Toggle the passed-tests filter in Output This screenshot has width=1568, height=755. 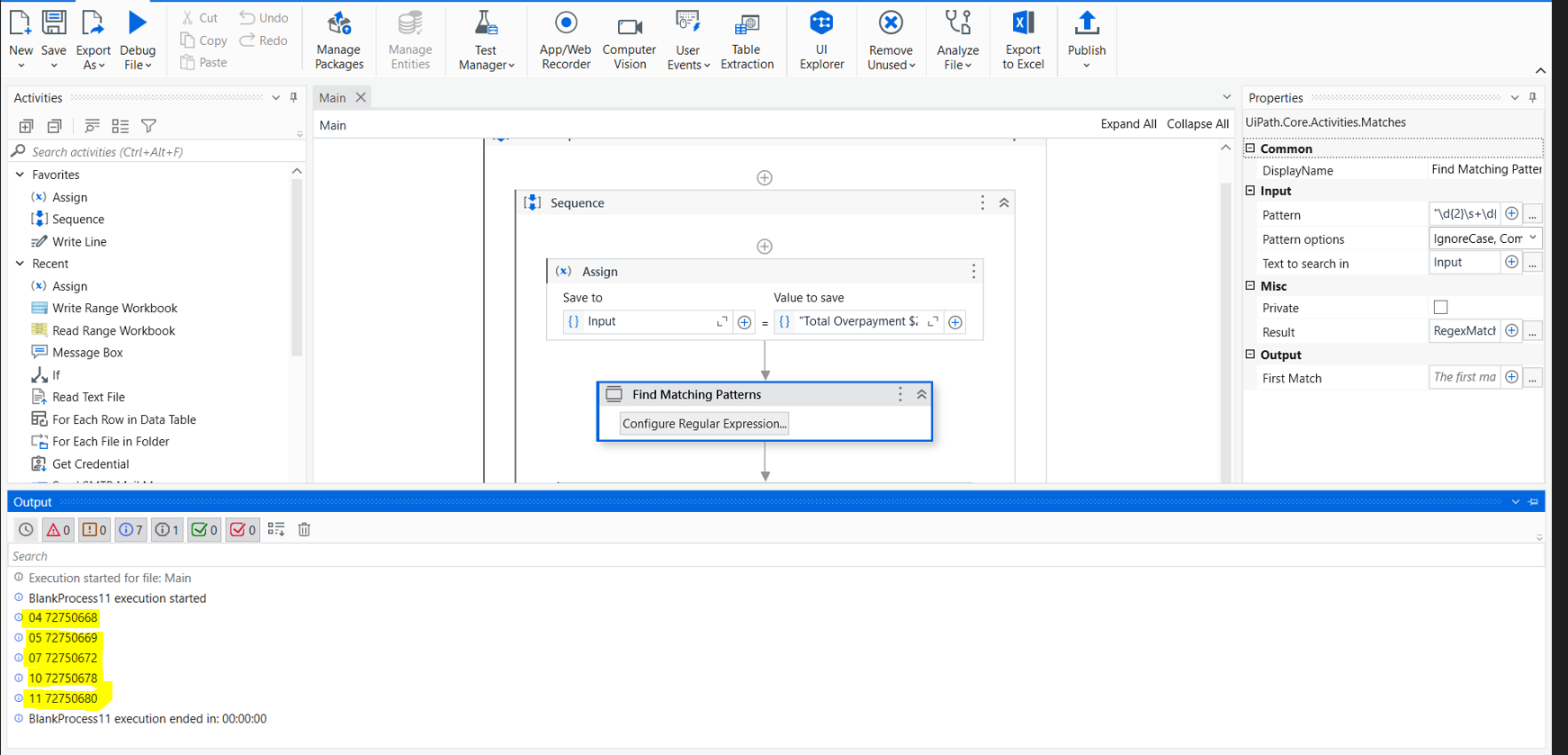[204, 530]
